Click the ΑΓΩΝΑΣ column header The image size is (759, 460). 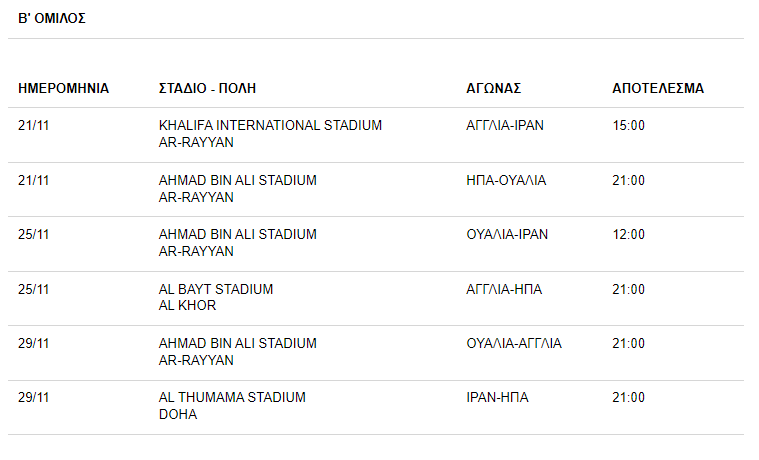493,88
